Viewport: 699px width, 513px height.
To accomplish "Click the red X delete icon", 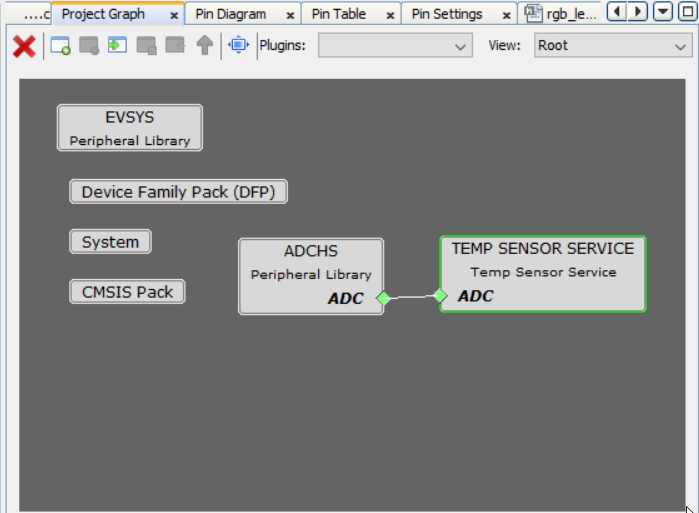I will pos(24,46).
